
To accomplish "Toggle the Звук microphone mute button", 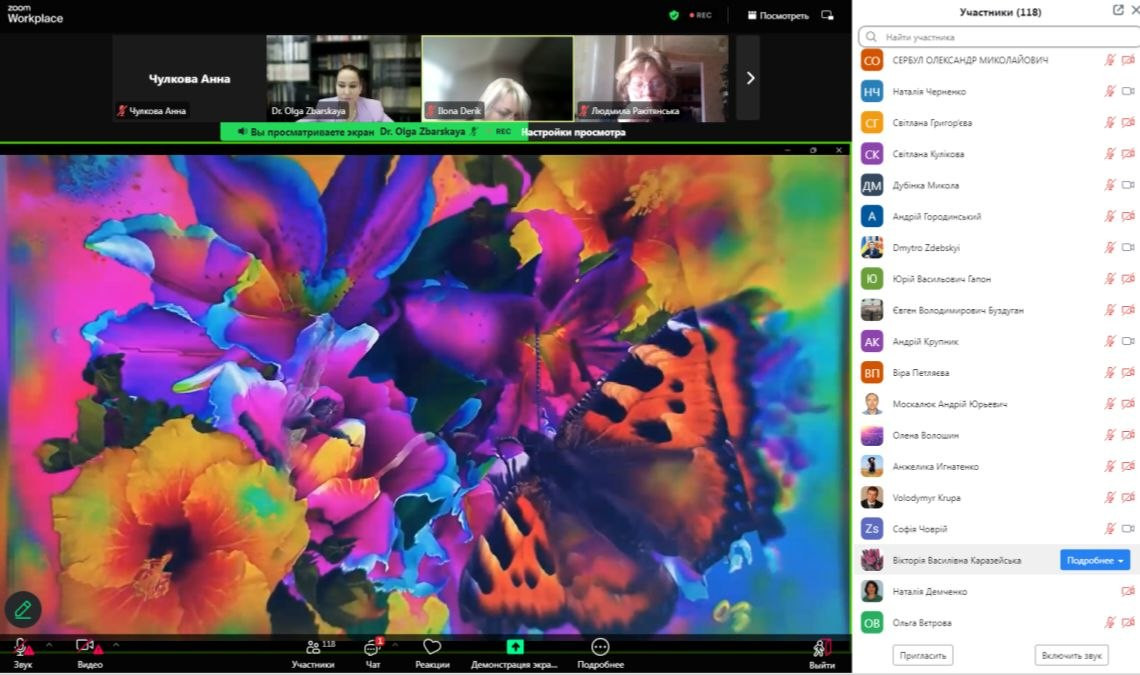I will click(19, 647).
